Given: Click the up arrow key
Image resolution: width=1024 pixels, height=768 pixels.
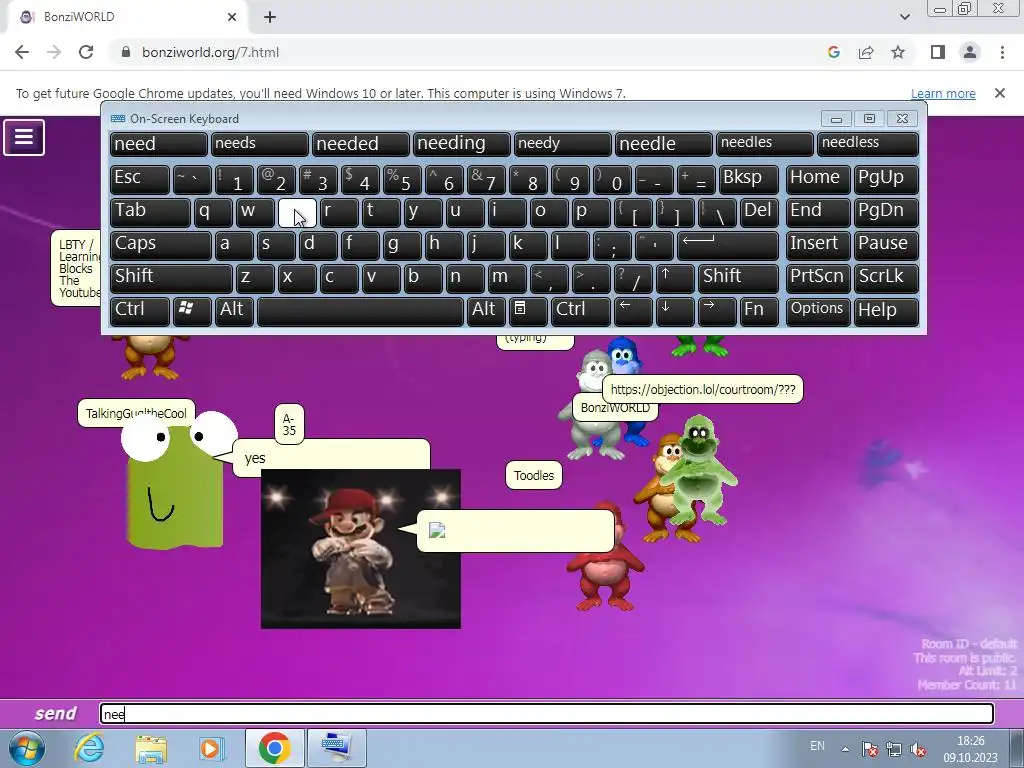Looking at the screenshot, I should pyautogui.click(x=675, y=278).
